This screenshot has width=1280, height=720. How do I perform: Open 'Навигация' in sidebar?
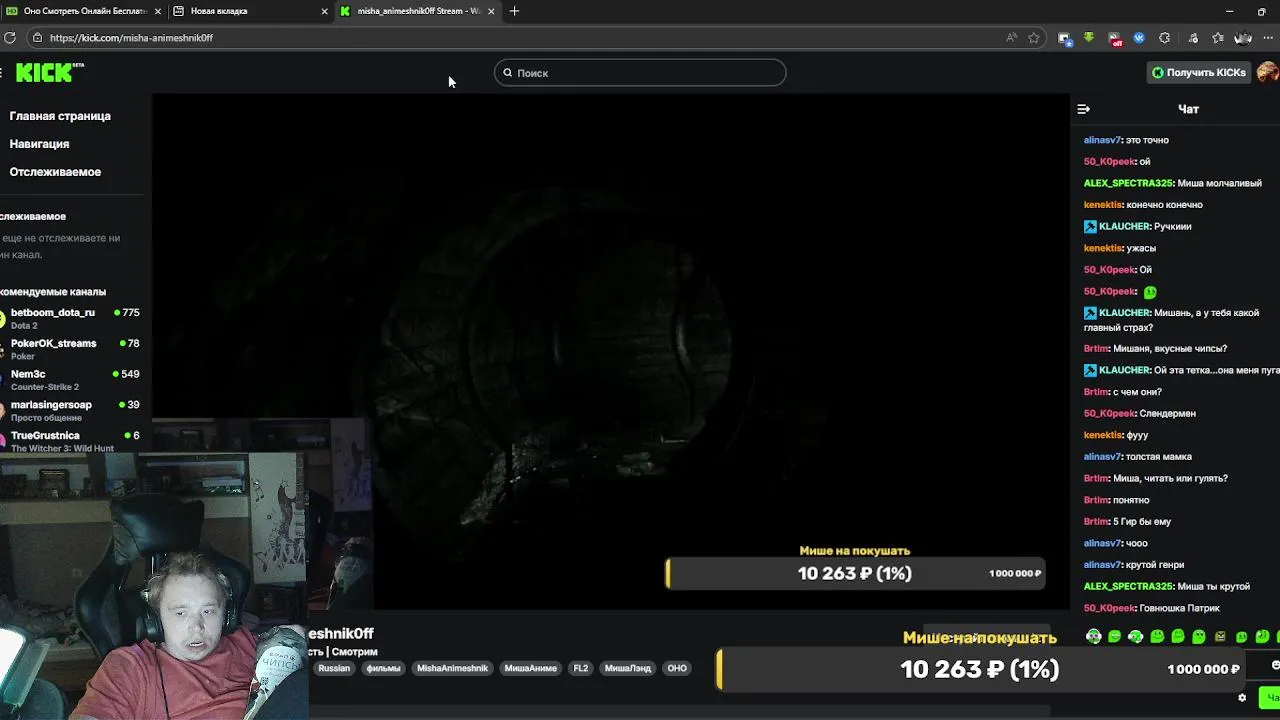(39, 144)
